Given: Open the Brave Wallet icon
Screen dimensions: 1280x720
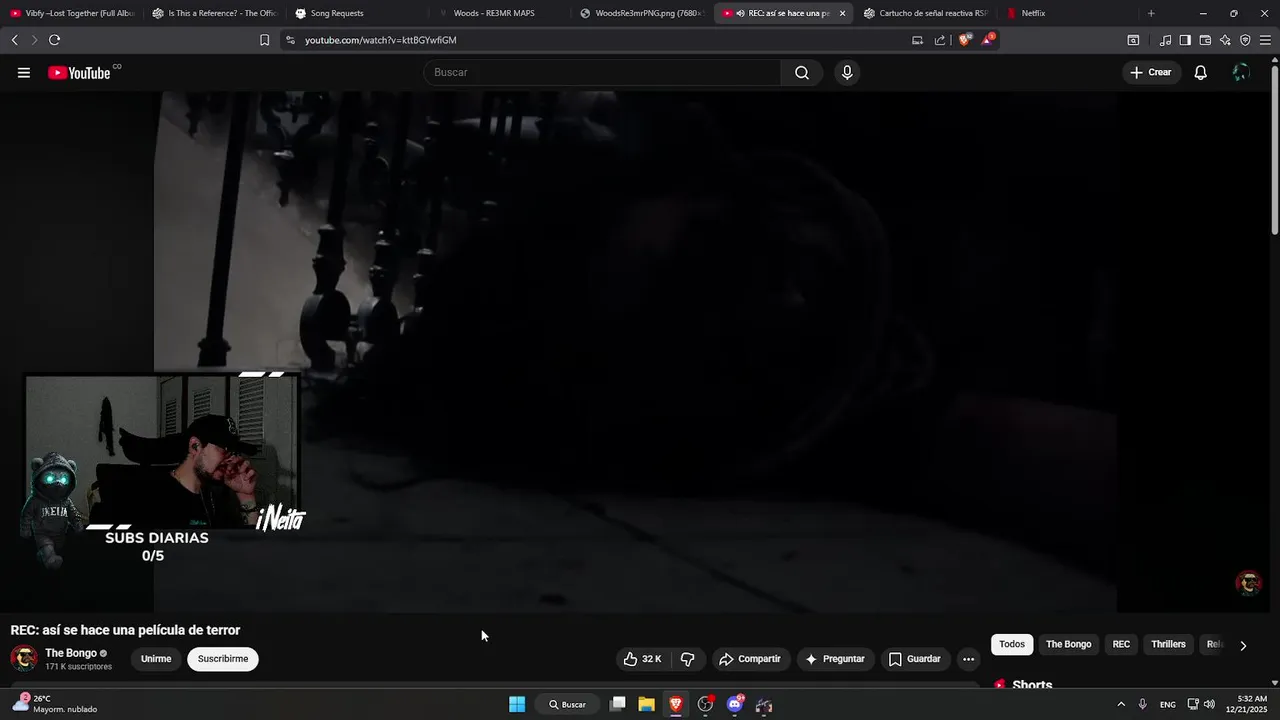Looking at the screenshot, I should tap(1205, 40).
